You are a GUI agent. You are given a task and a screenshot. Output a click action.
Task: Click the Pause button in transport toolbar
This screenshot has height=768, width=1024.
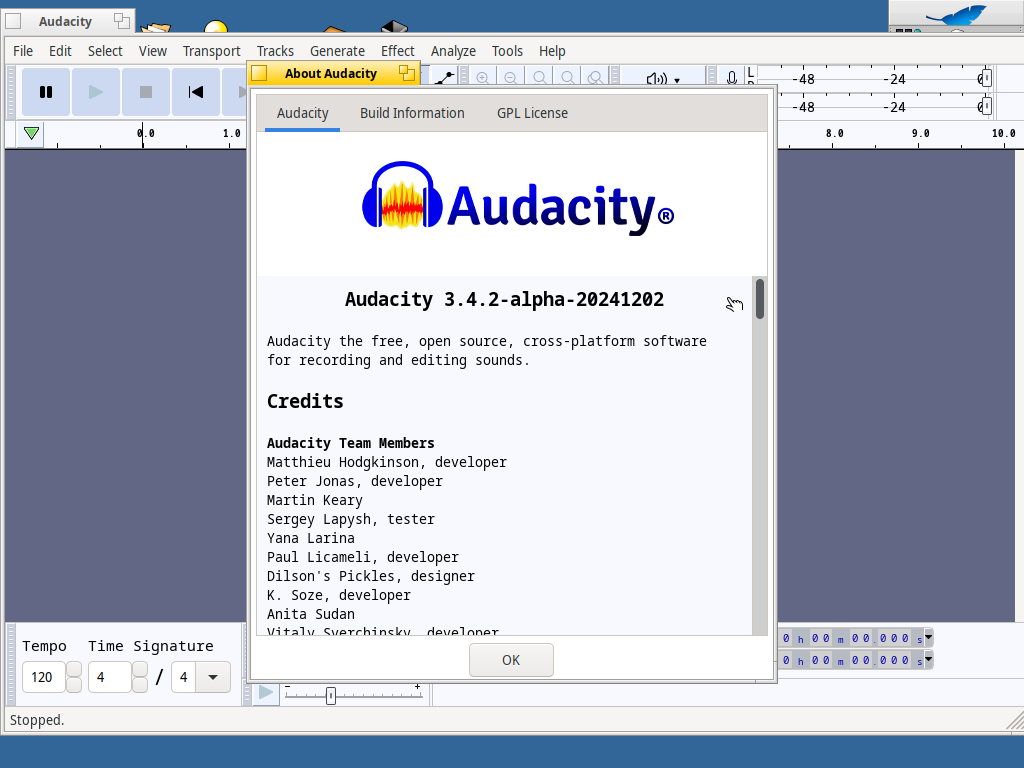pyautogui.click(x=46, y=92)
